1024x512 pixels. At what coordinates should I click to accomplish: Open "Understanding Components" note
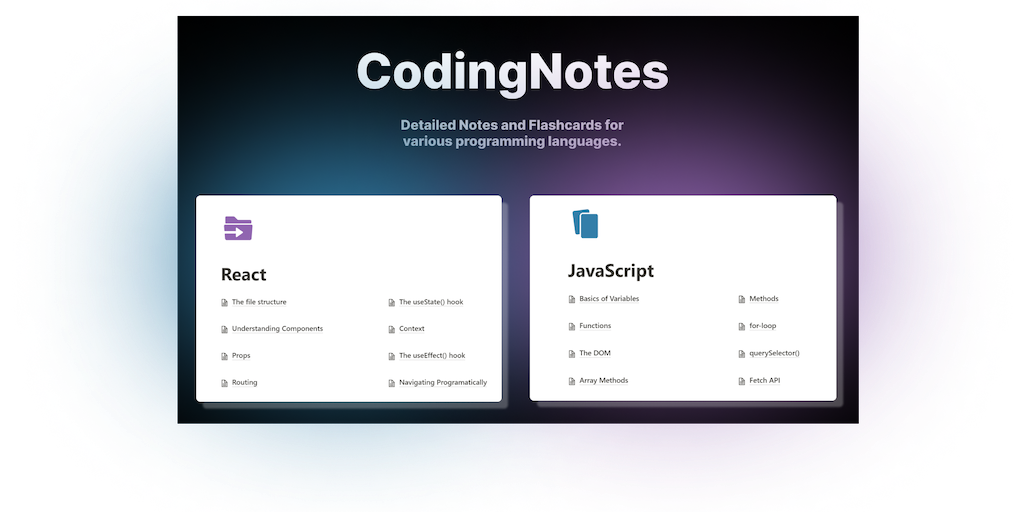pyautogui.click(x=277, y=328)
